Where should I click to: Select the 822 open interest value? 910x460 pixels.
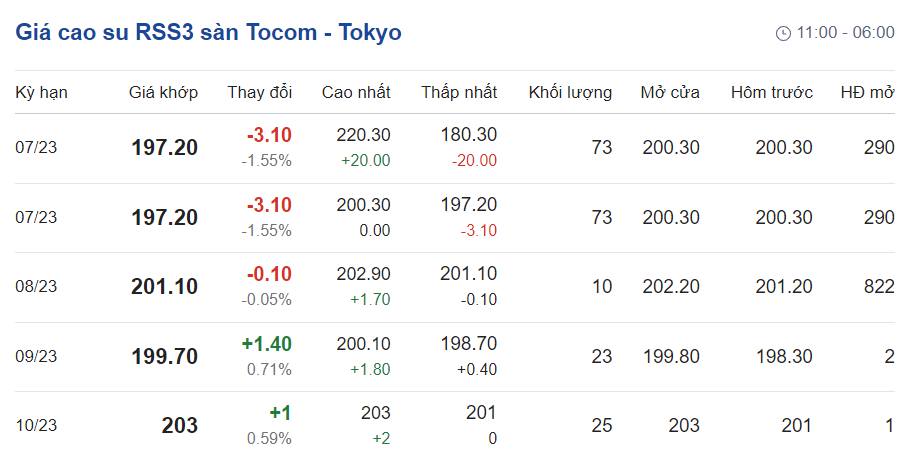[x=878, y=287]
